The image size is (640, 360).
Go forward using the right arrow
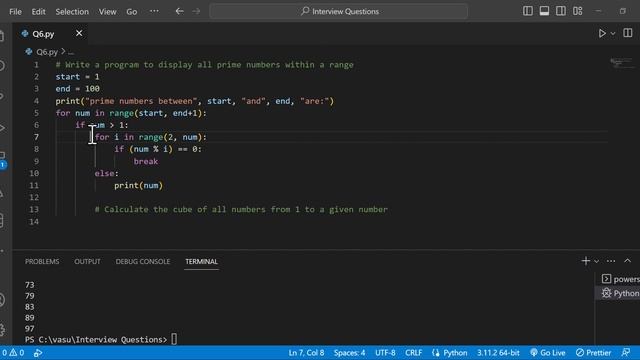point(196,11)
